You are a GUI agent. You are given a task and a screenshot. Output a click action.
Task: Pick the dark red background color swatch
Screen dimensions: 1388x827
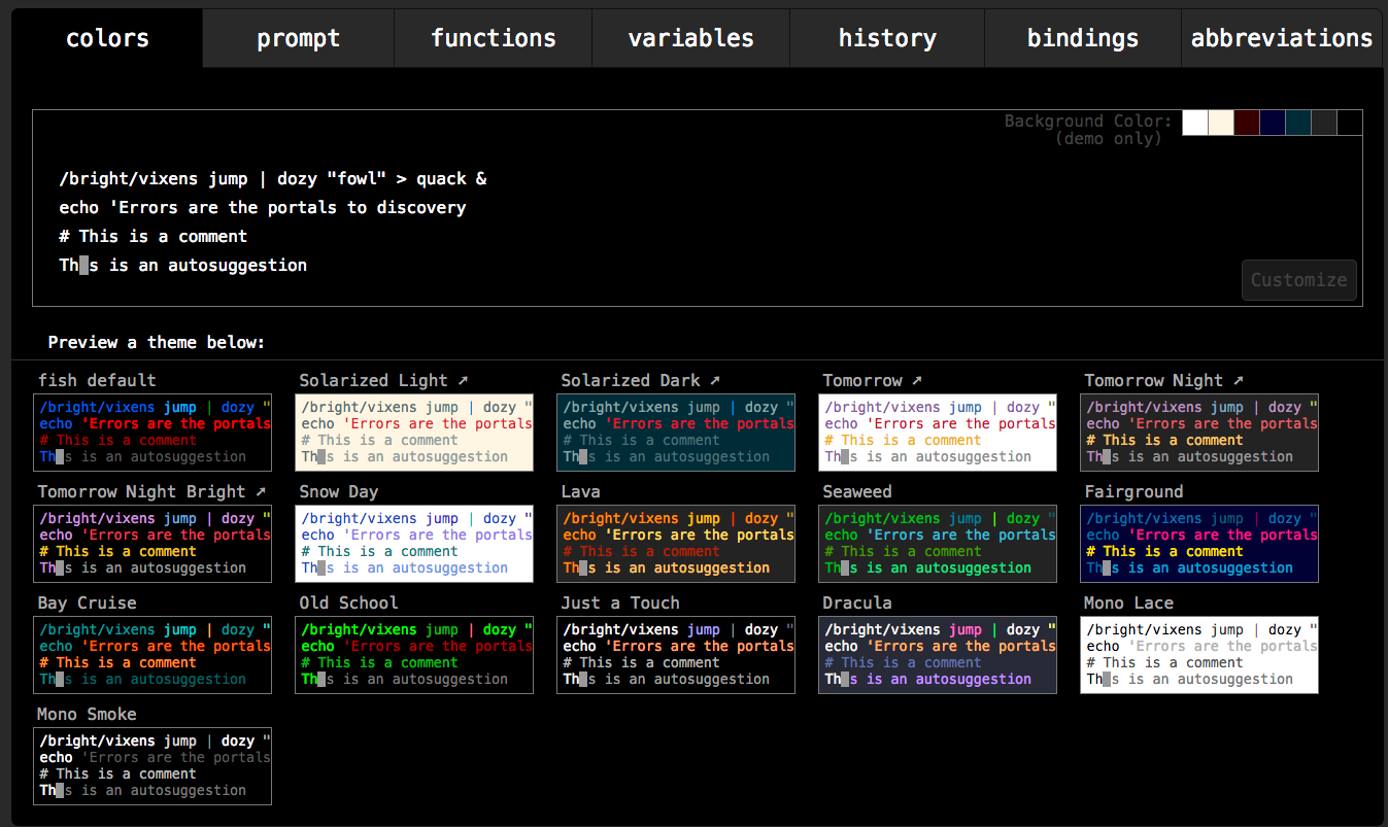[x=1246, y=122]
